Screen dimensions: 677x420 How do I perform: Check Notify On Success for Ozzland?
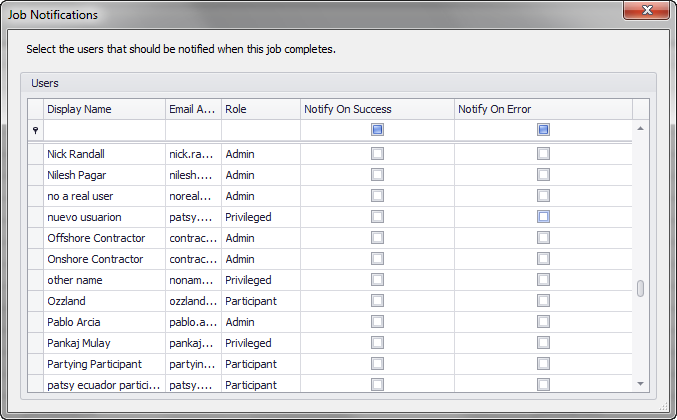pos(377,301)
